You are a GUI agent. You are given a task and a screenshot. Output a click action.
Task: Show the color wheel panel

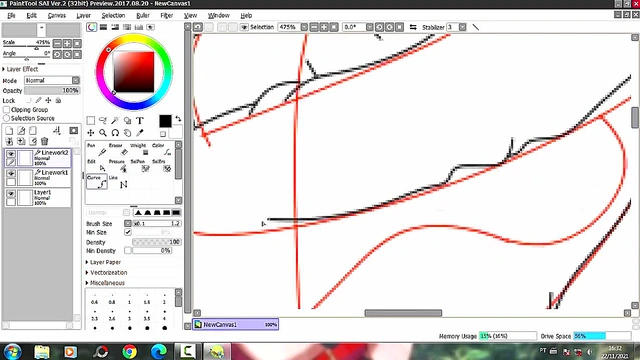(x=91, y=27)
